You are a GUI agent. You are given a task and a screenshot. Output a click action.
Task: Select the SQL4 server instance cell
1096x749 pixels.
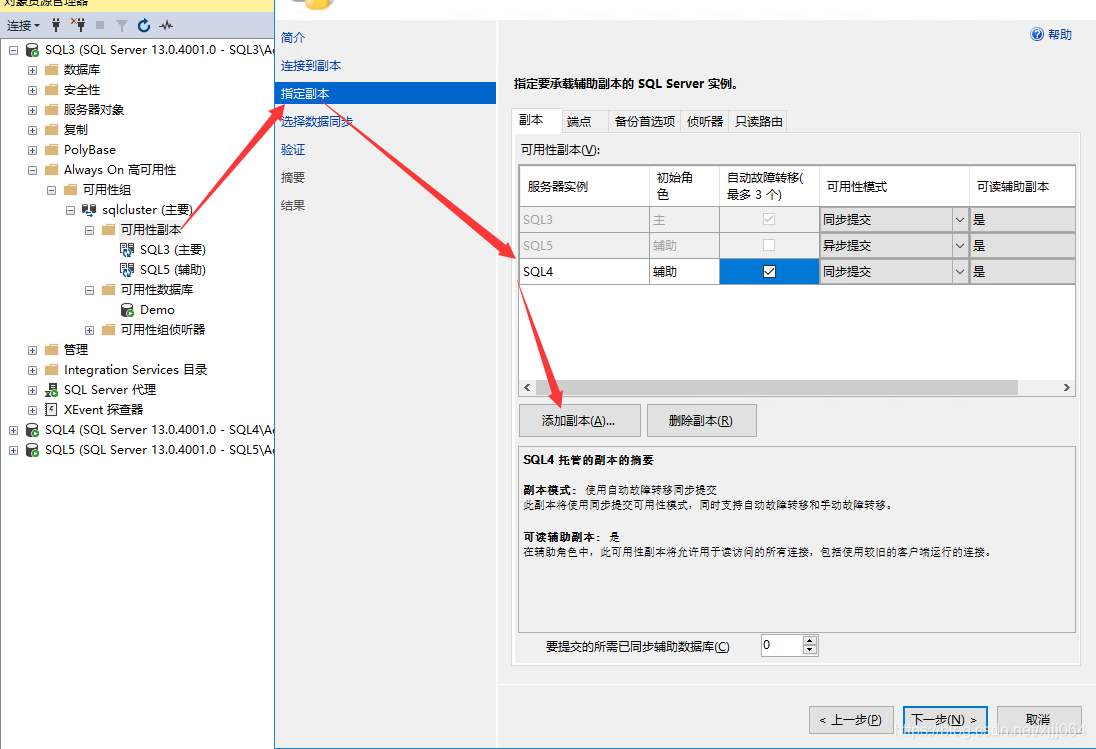tap(584, 272)
